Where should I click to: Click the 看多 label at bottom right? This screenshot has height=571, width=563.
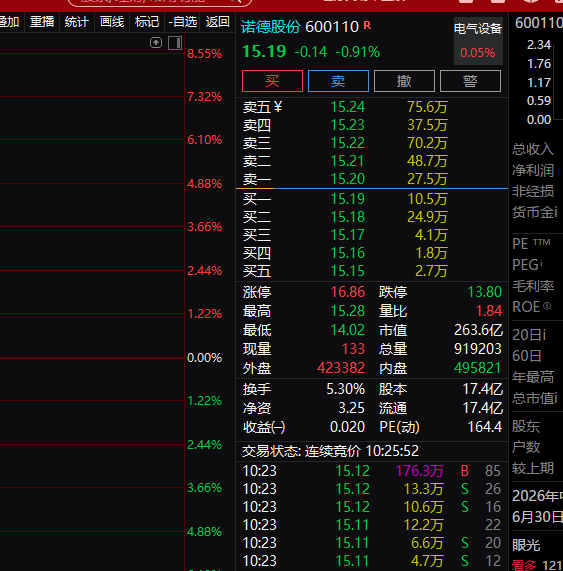[x=524, y=566]
